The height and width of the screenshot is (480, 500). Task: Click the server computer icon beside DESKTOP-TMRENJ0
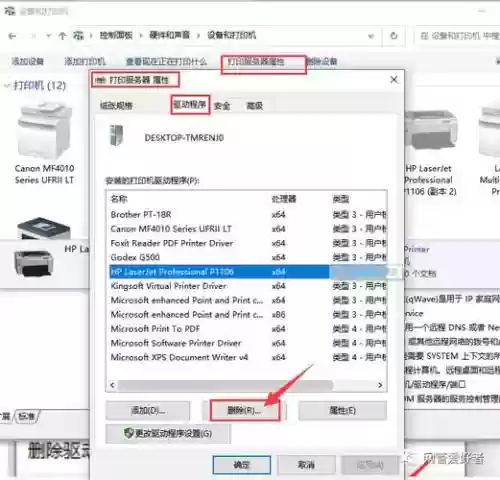point(116,135)
